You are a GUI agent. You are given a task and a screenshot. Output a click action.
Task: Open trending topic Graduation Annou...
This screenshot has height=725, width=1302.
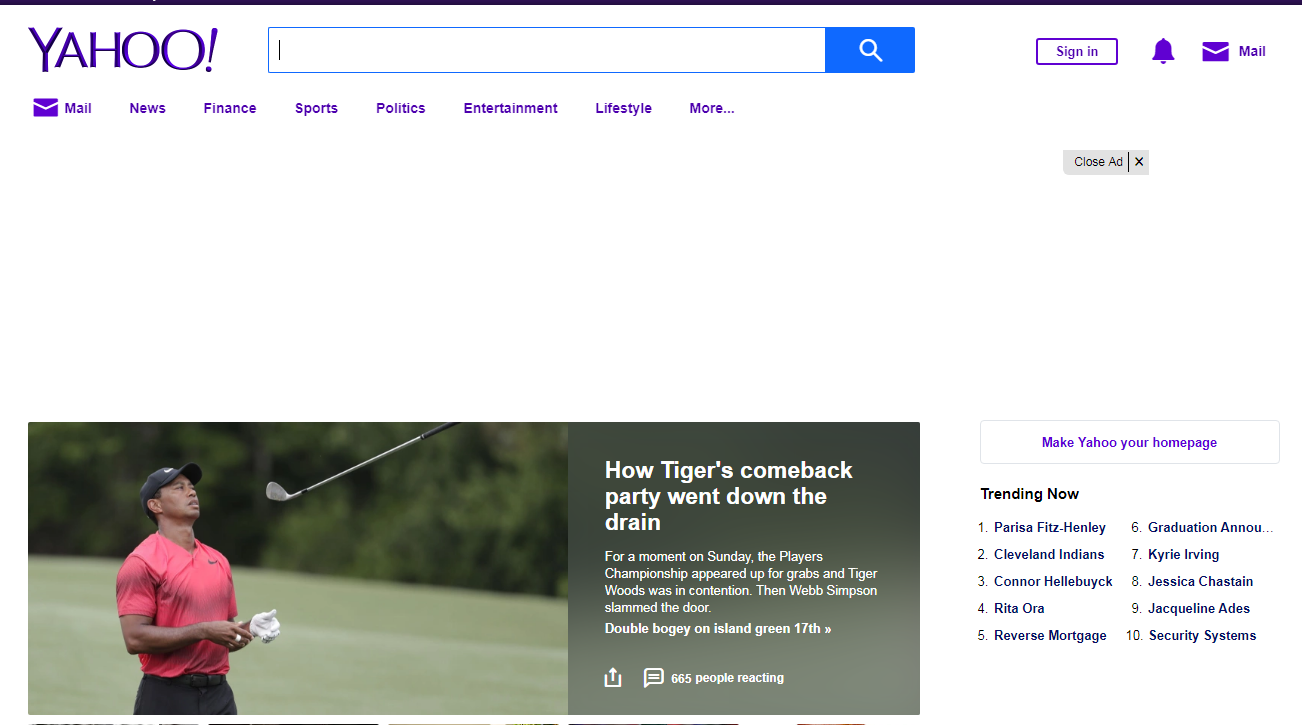(1211, 527)
